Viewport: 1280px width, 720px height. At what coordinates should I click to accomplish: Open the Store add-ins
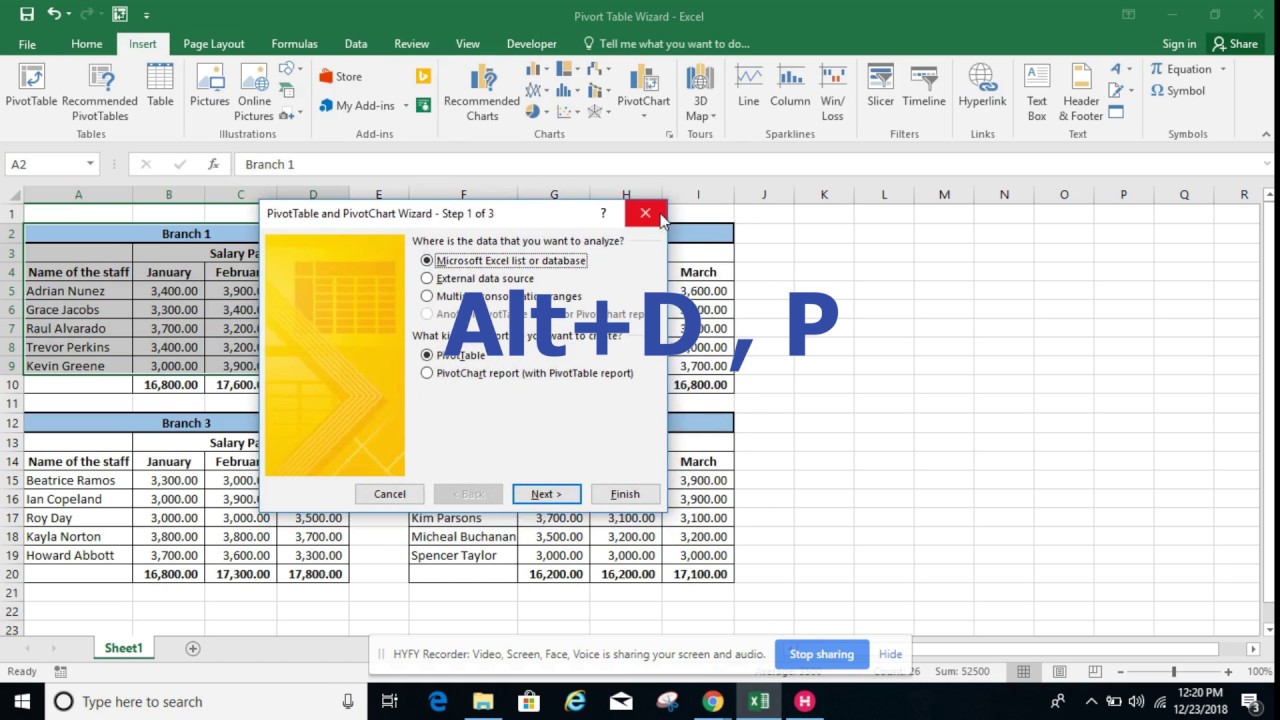(x=340, y=76)
